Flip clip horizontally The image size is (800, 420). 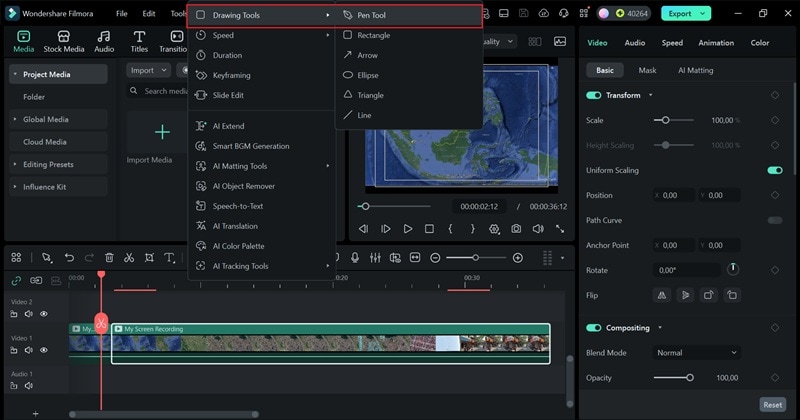coord(662,295)
